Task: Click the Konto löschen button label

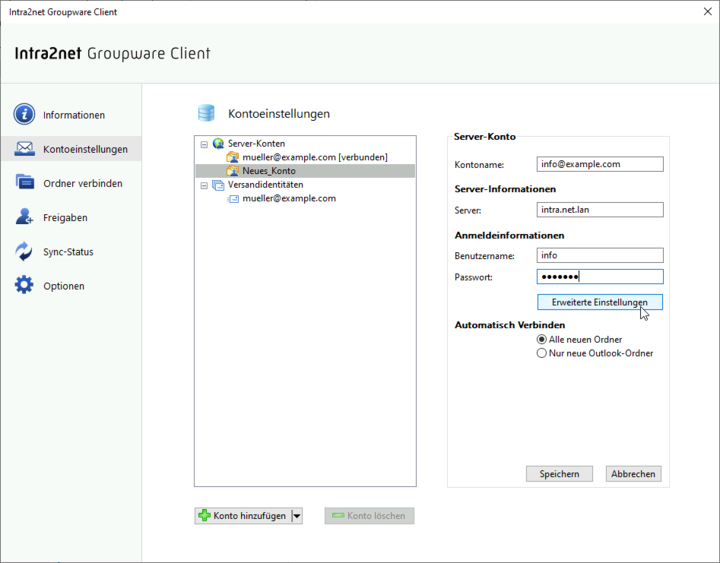Action: coord(376,516)
